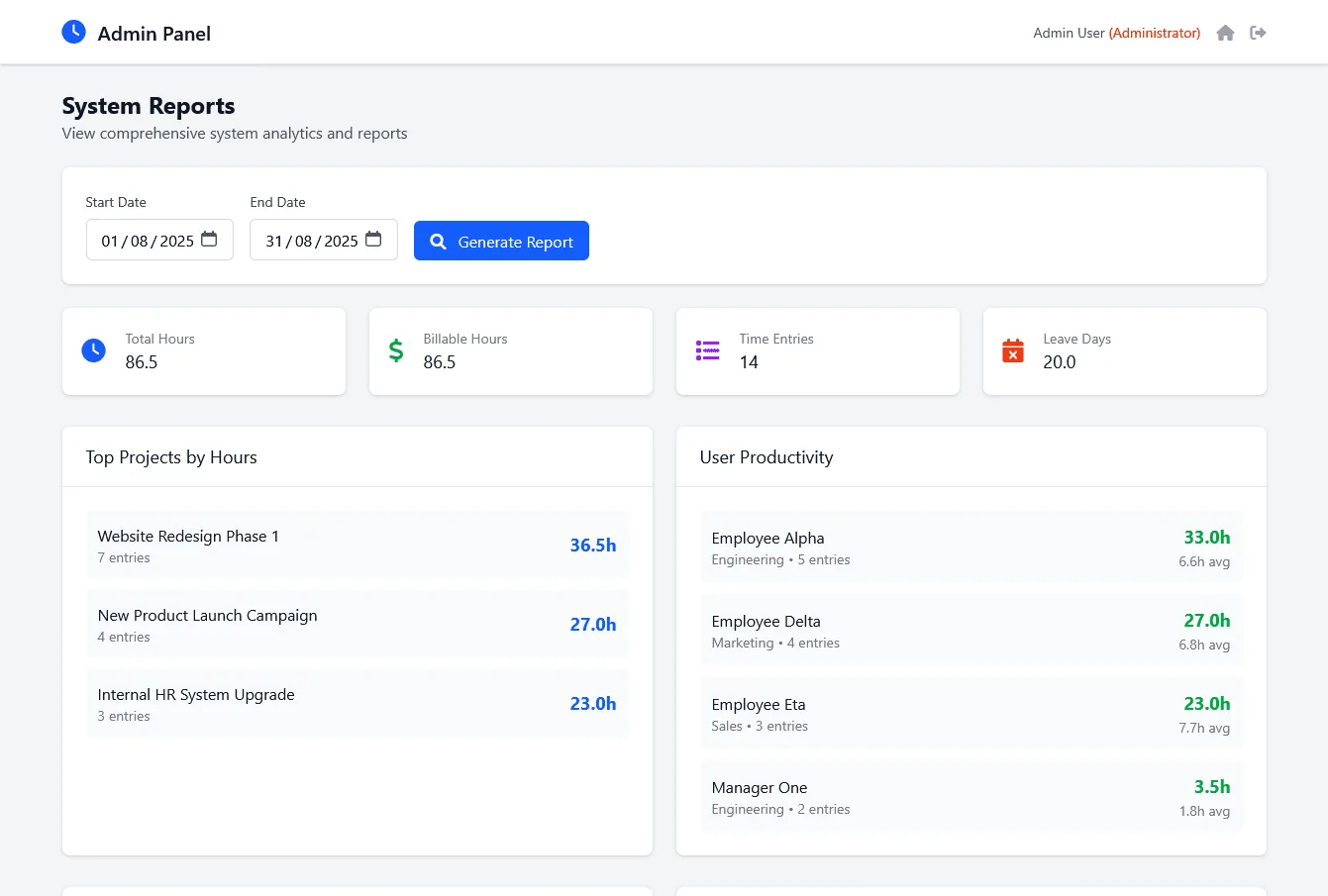Click the Time Entries list icon
The height and width of the screenshot is (896, 1328).
pyautogui.click(x=708, y=350)
